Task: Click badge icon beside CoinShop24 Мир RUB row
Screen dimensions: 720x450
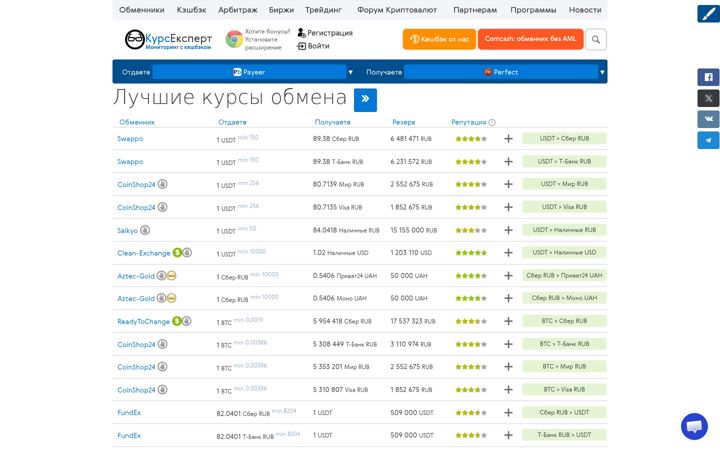Action: pos(163,184)
